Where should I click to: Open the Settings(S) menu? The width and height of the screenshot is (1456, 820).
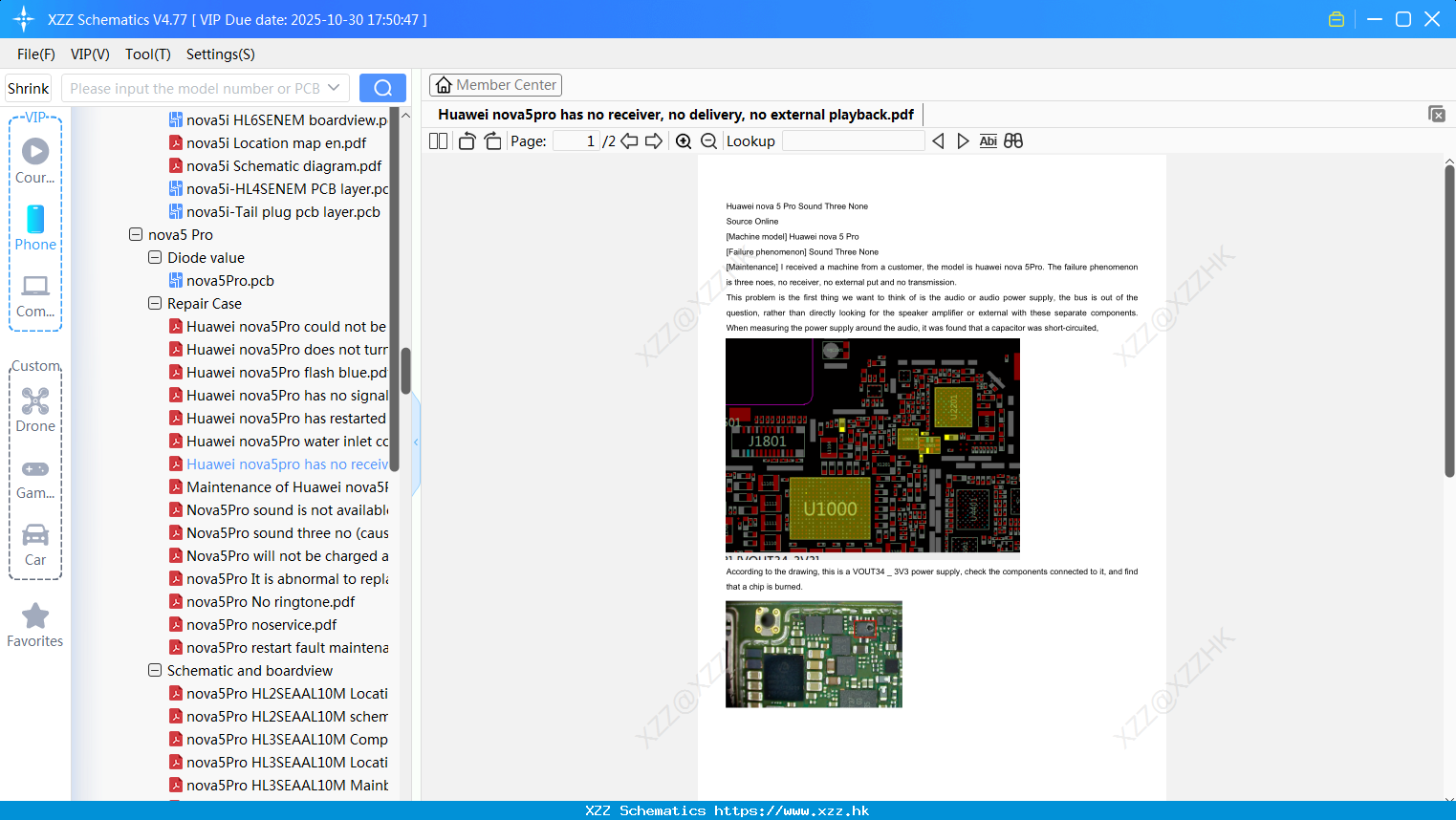click(221, 54)
